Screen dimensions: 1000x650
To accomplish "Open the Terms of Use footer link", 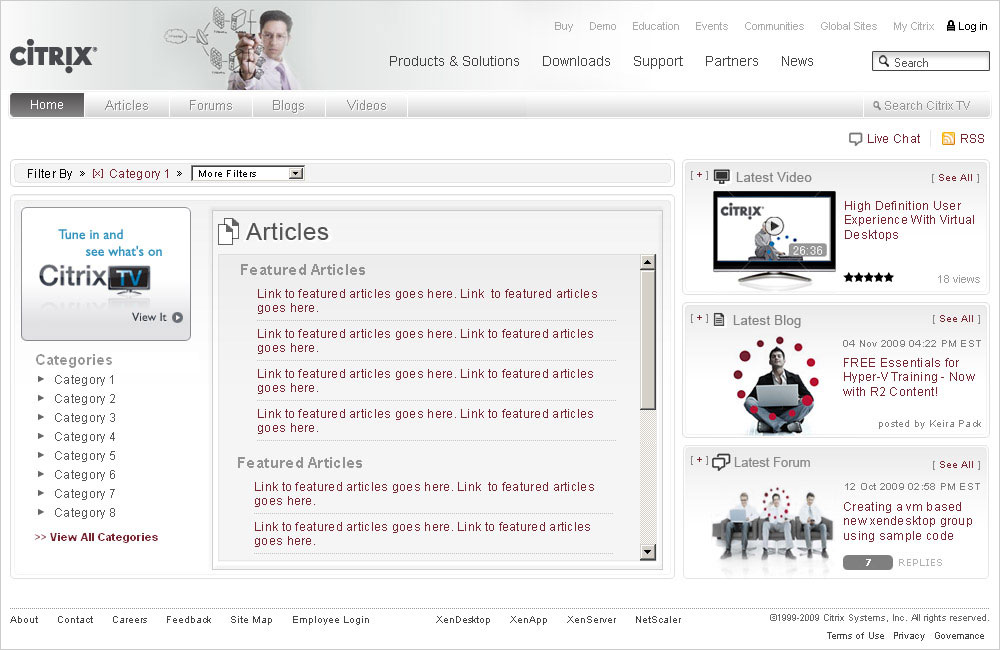I will click(x=855, y=635).
